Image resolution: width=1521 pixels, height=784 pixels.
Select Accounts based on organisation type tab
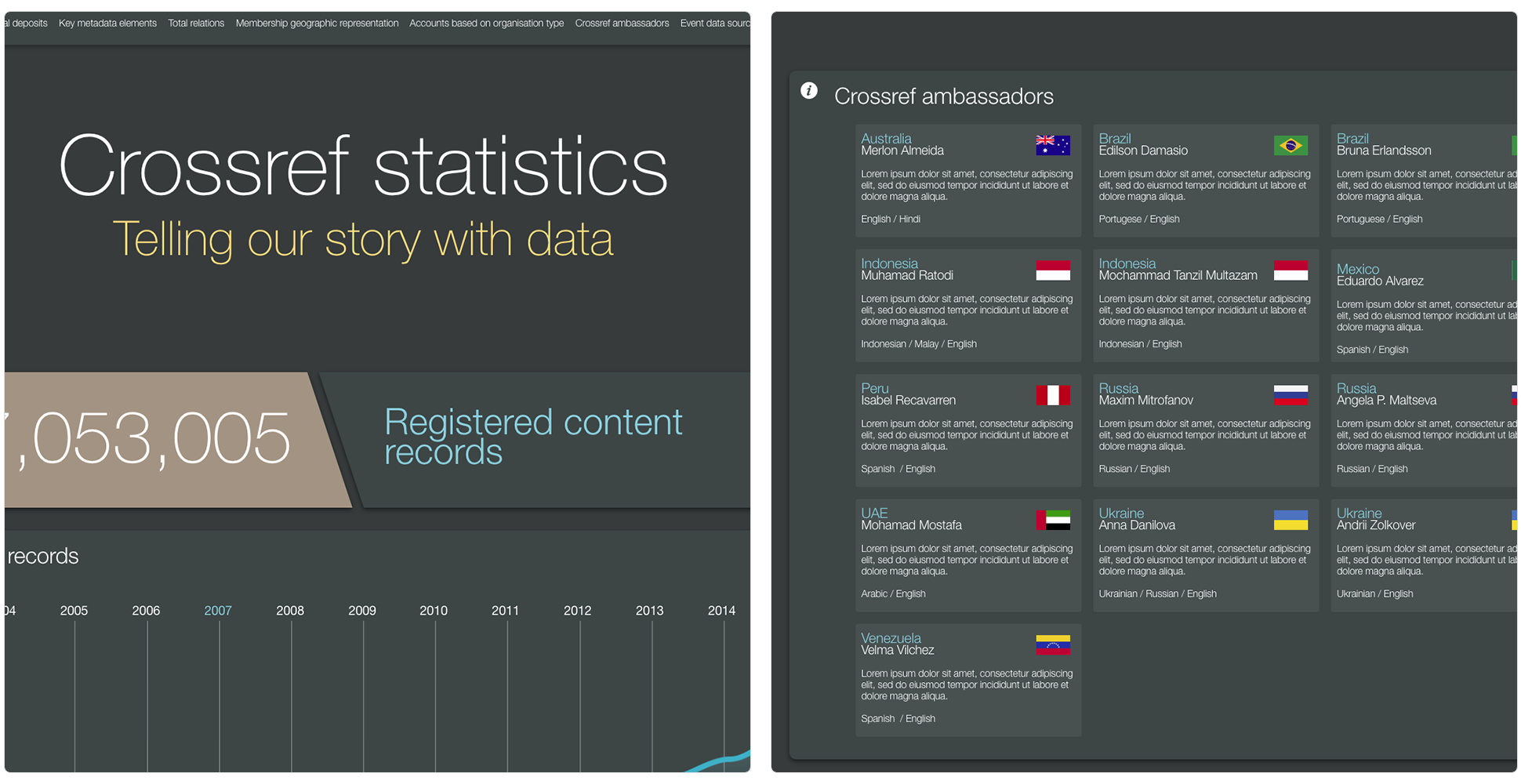[486, 24]
